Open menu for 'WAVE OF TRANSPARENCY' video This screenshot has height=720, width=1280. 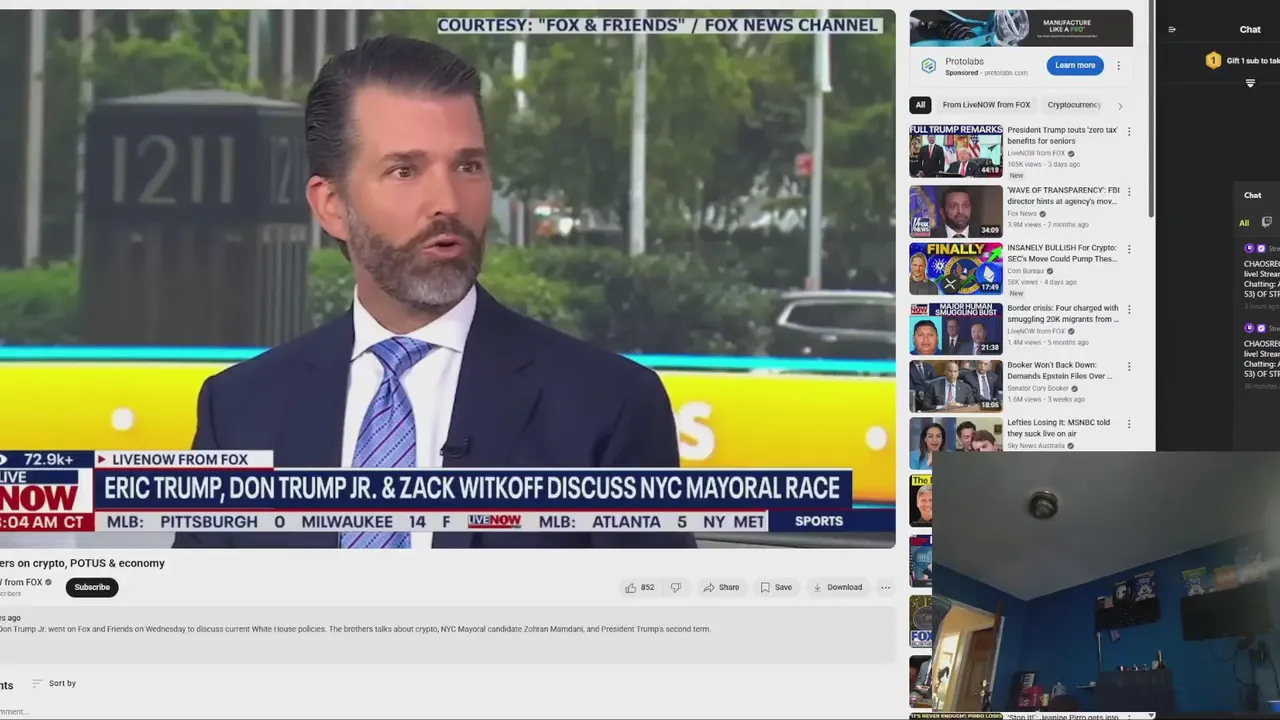[x=1129, y=191]
